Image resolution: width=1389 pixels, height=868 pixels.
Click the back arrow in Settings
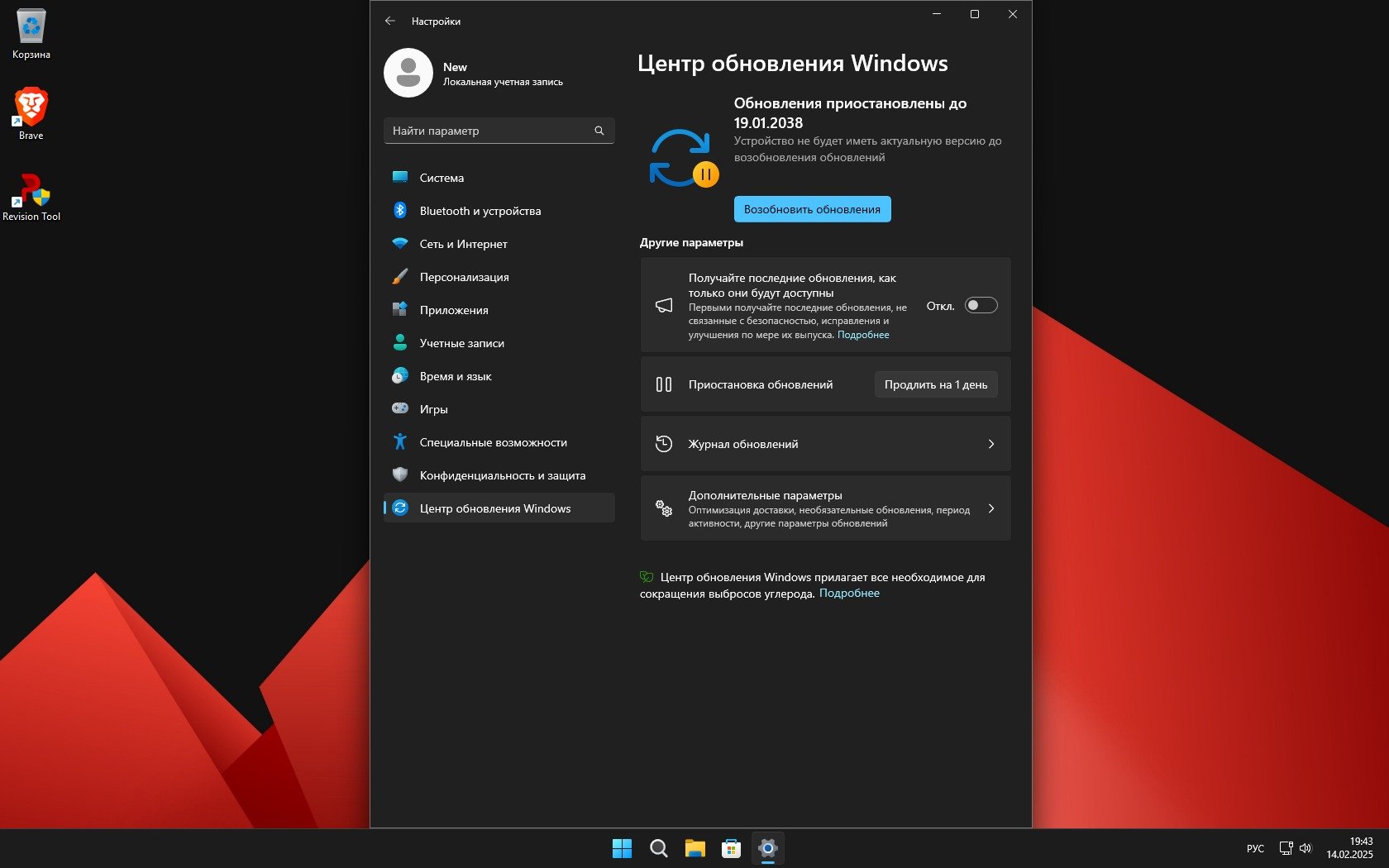(390, 21)
